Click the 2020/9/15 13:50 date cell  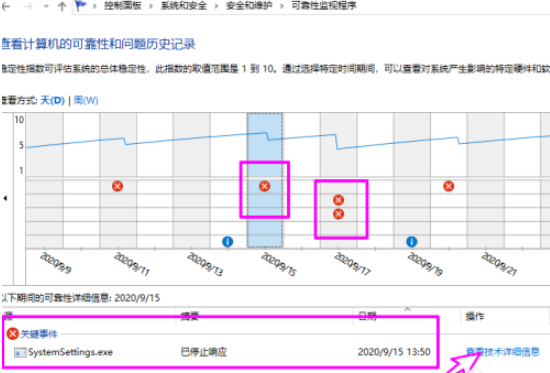click(x=394, y=352)
